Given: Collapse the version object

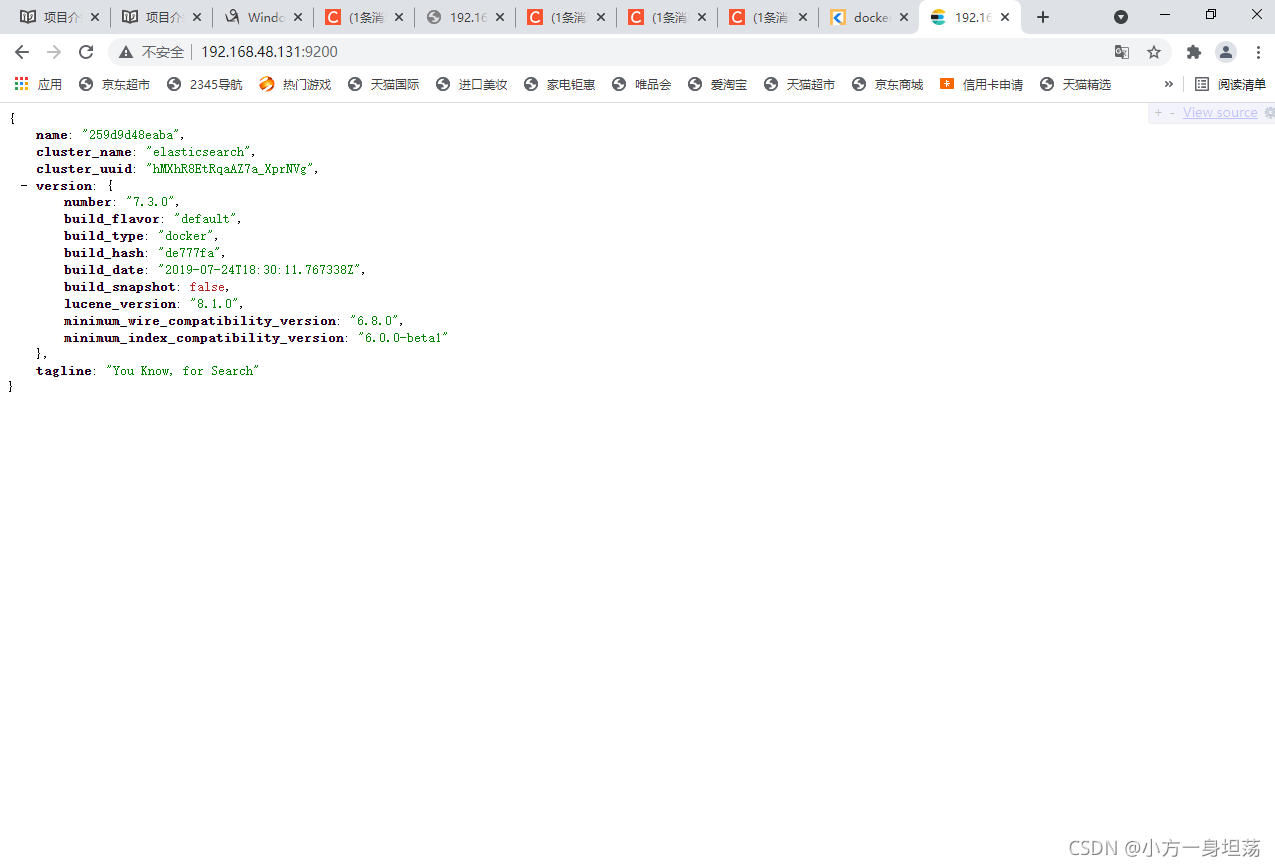Looking at the screenshot, I should (x=23, y=186).
